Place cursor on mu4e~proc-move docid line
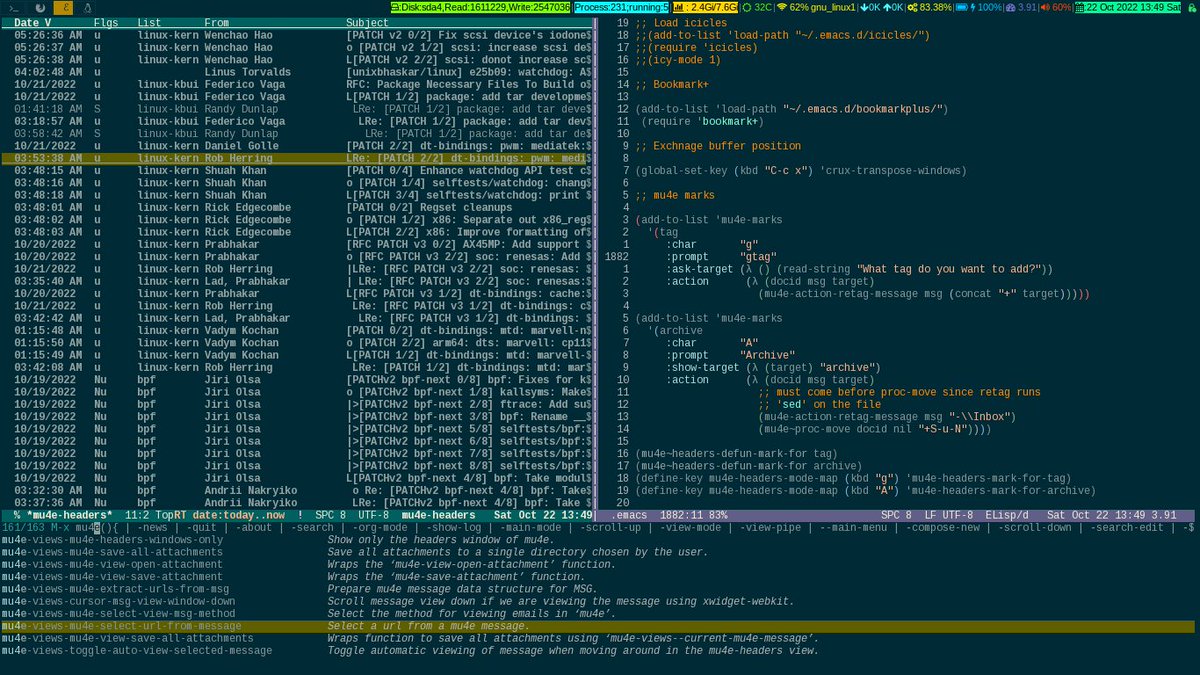 pyautogui.click(x=873, y=429)
